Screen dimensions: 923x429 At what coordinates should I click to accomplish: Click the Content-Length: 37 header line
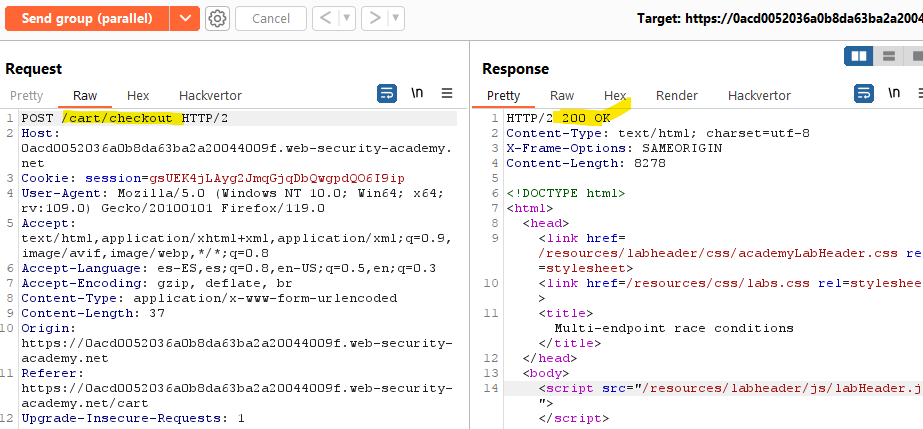(x=93, y=313)
